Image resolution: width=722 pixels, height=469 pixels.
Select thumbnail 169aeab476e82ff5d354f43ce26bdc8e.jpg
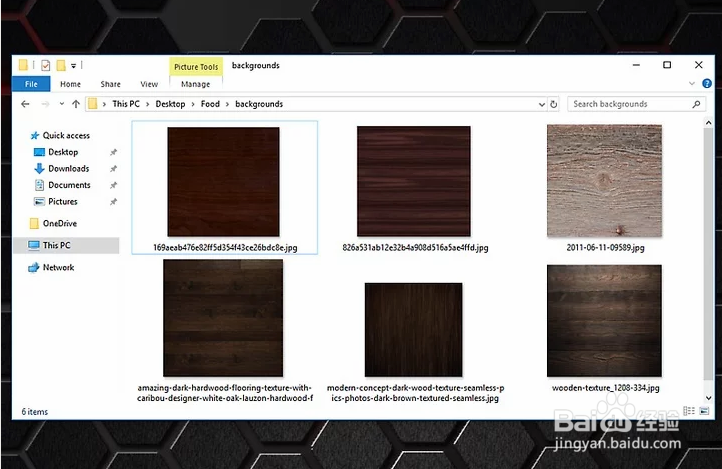pos(223,182)
